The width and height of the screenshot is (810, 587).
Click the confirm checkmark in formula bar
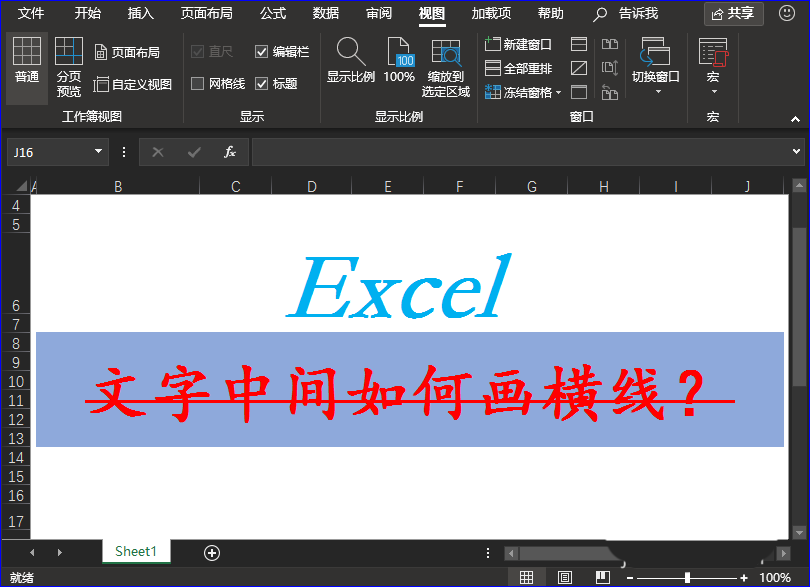coord(194,152)
